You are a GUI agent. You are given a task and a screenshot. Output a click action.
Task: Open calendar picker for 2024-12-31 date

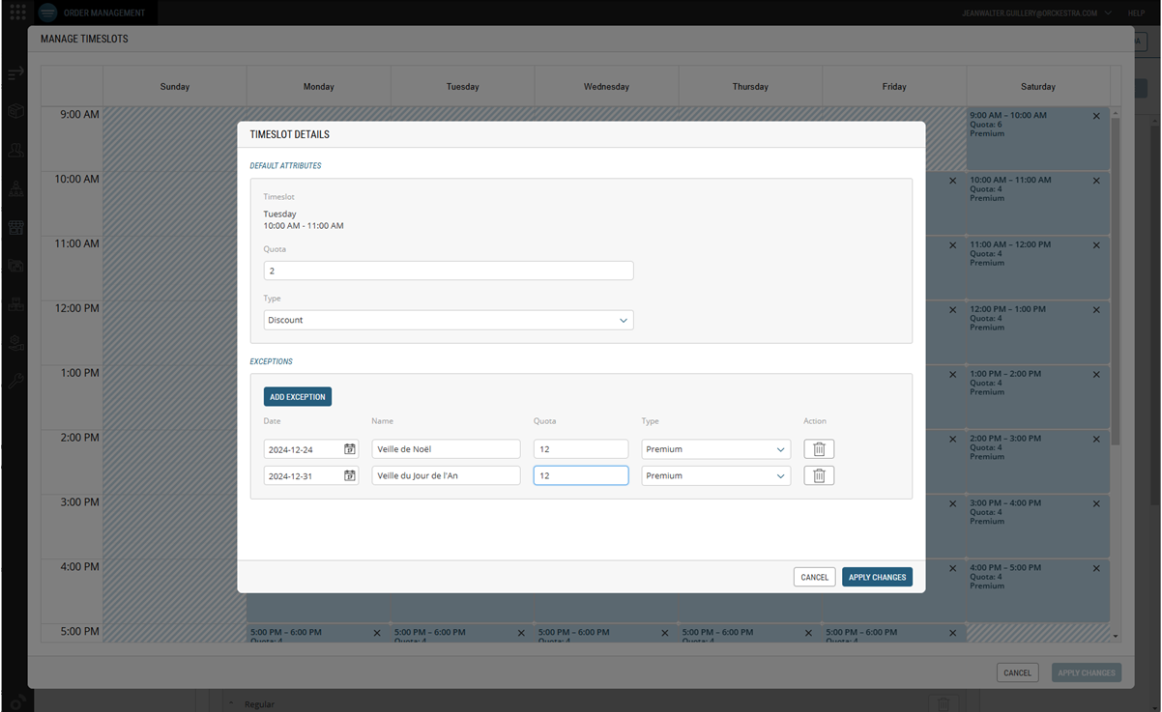(350, 476)
